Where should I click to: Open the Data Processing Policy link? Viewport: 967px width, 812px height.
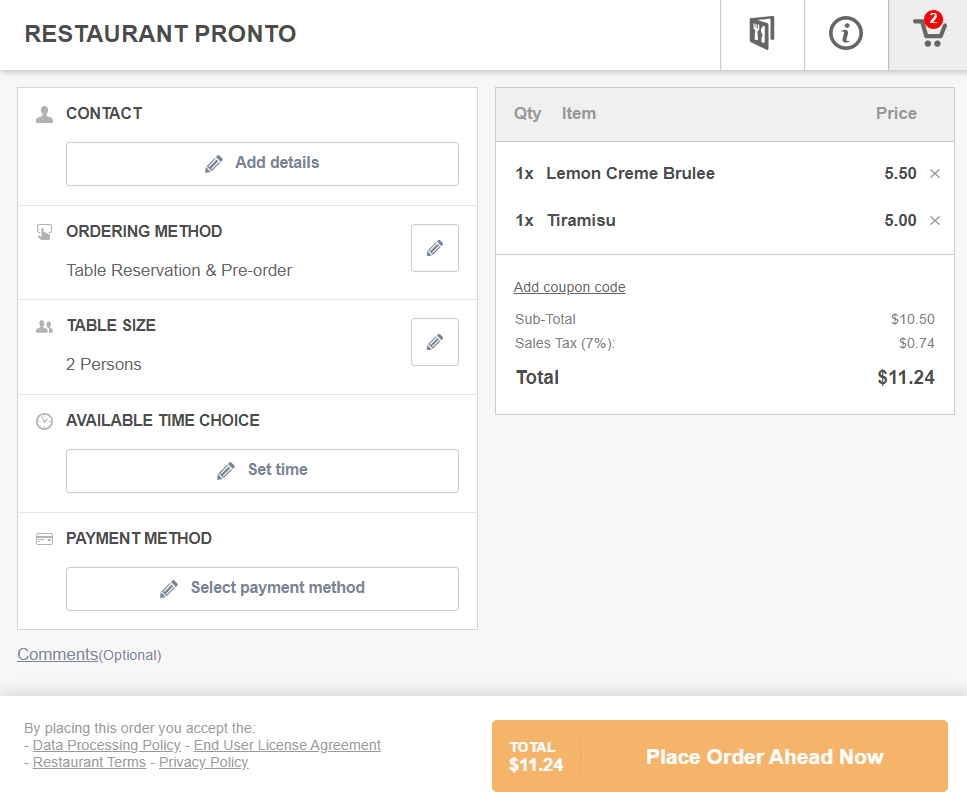107,745
